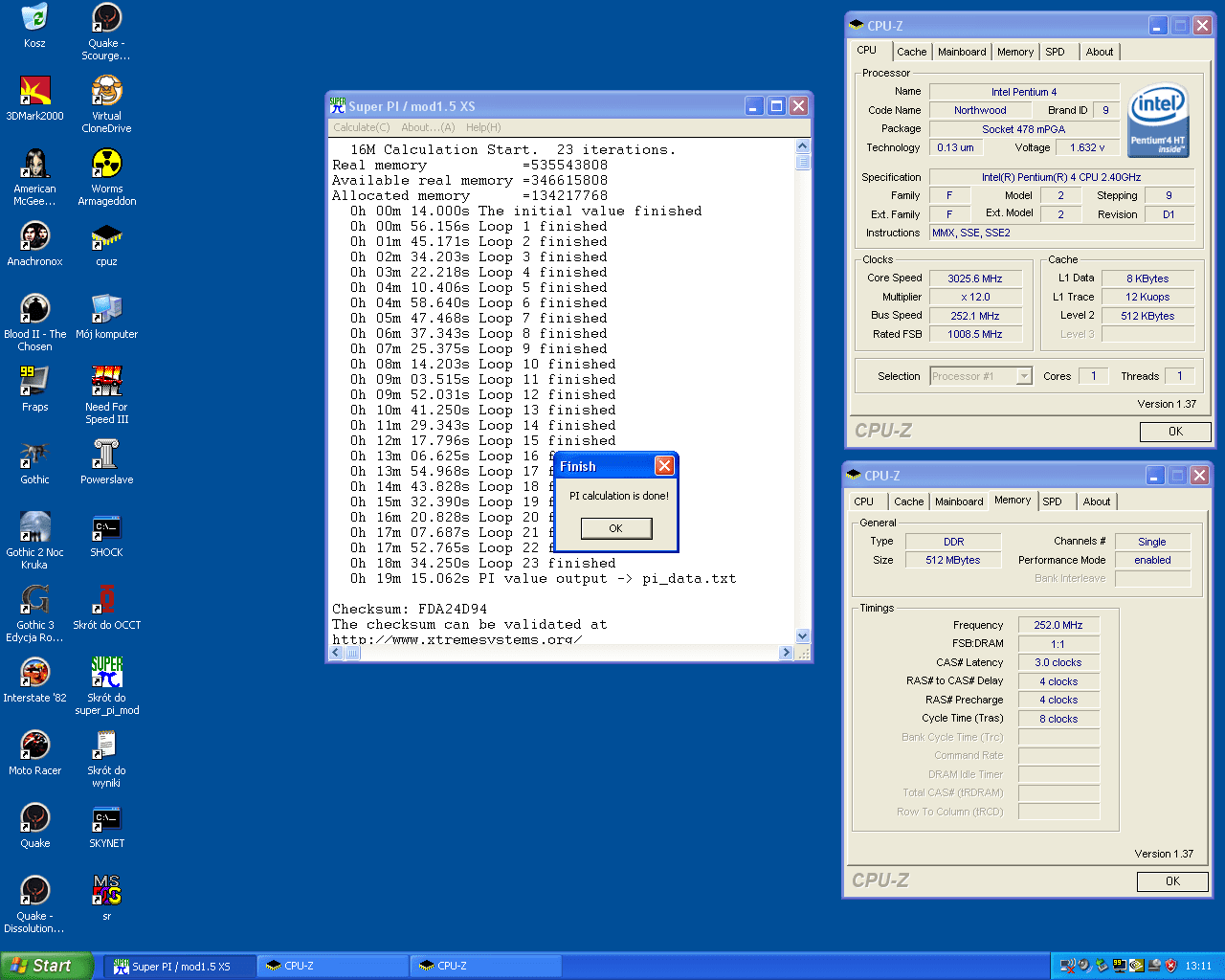Select Gothic 2 Noc Kruka icon
Screen dimensions: 1225x980
pyautogui.click(x=34, y=541)
